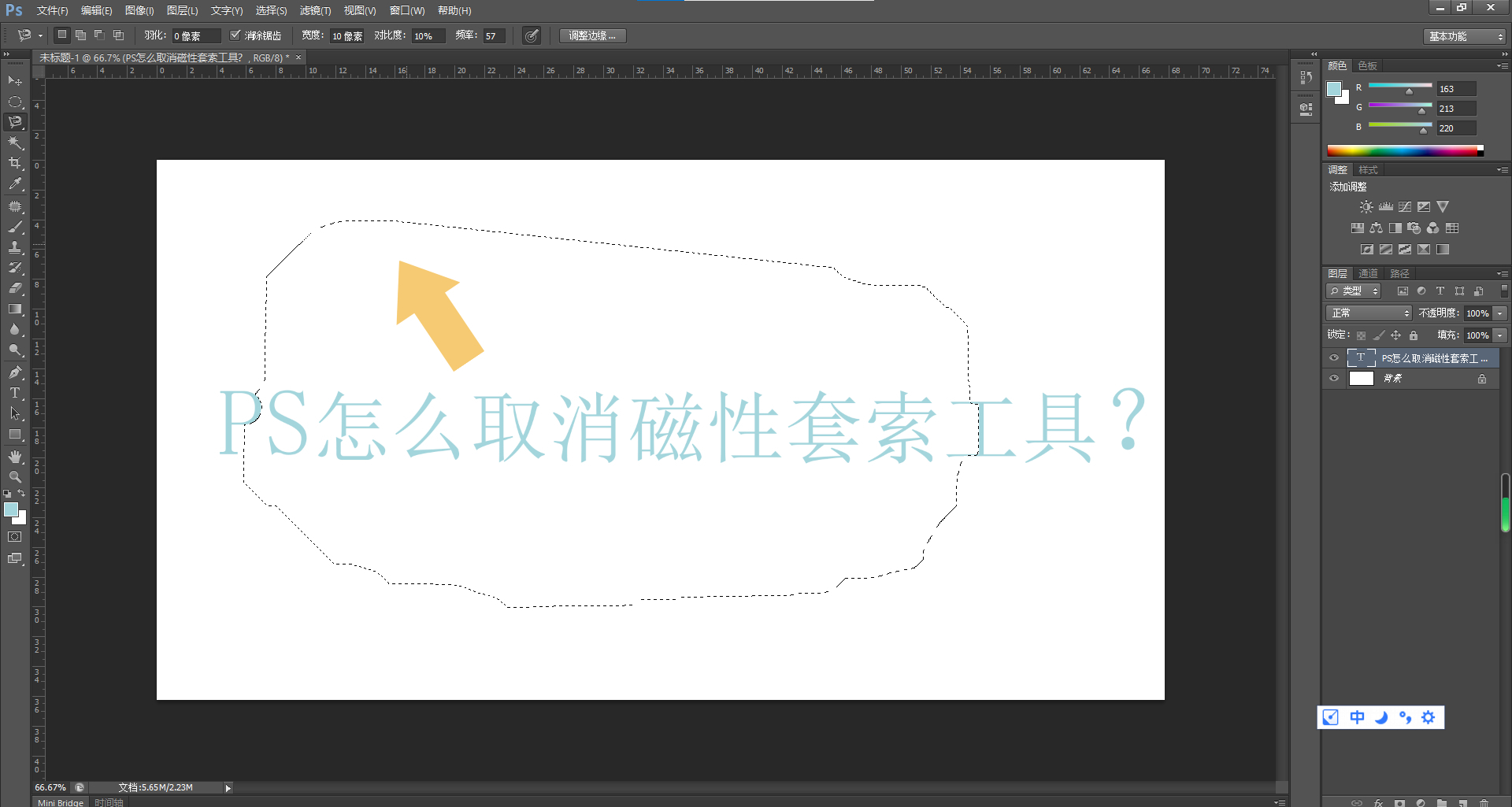Image resolution: width=1512 pixels, height=807 pixels.
Task: Select the Eyedropper tool
Action: 15,183
